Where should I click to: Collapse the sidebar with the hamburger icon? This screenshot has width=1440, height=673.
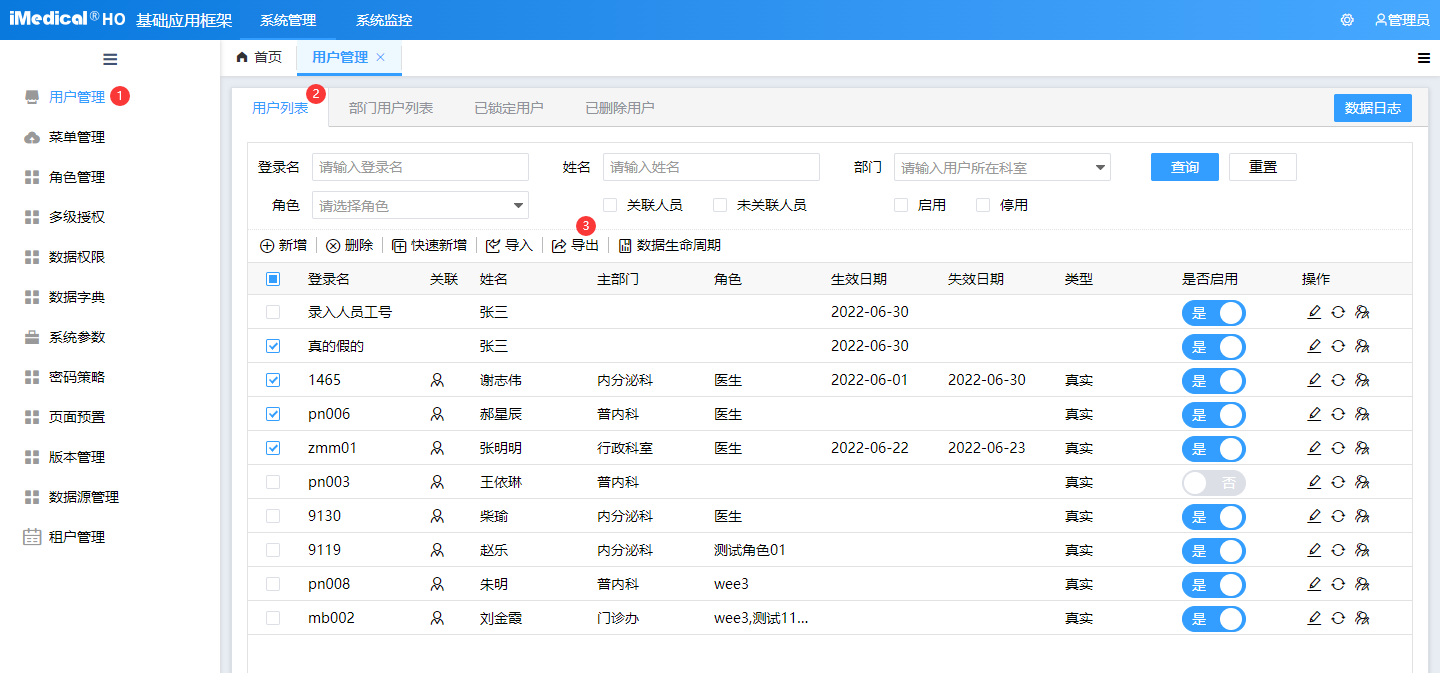pos(109,59)
